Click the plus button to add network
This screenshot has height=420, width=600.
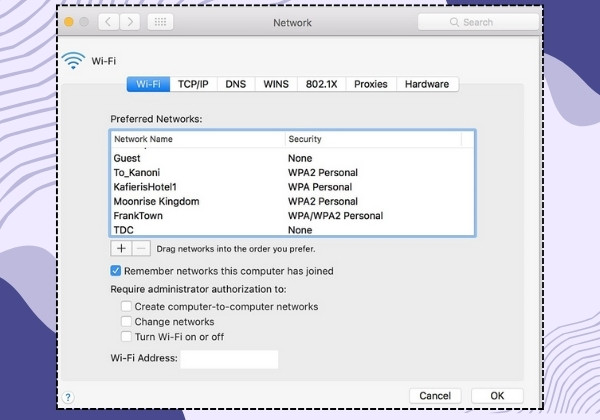pos(121,249)
